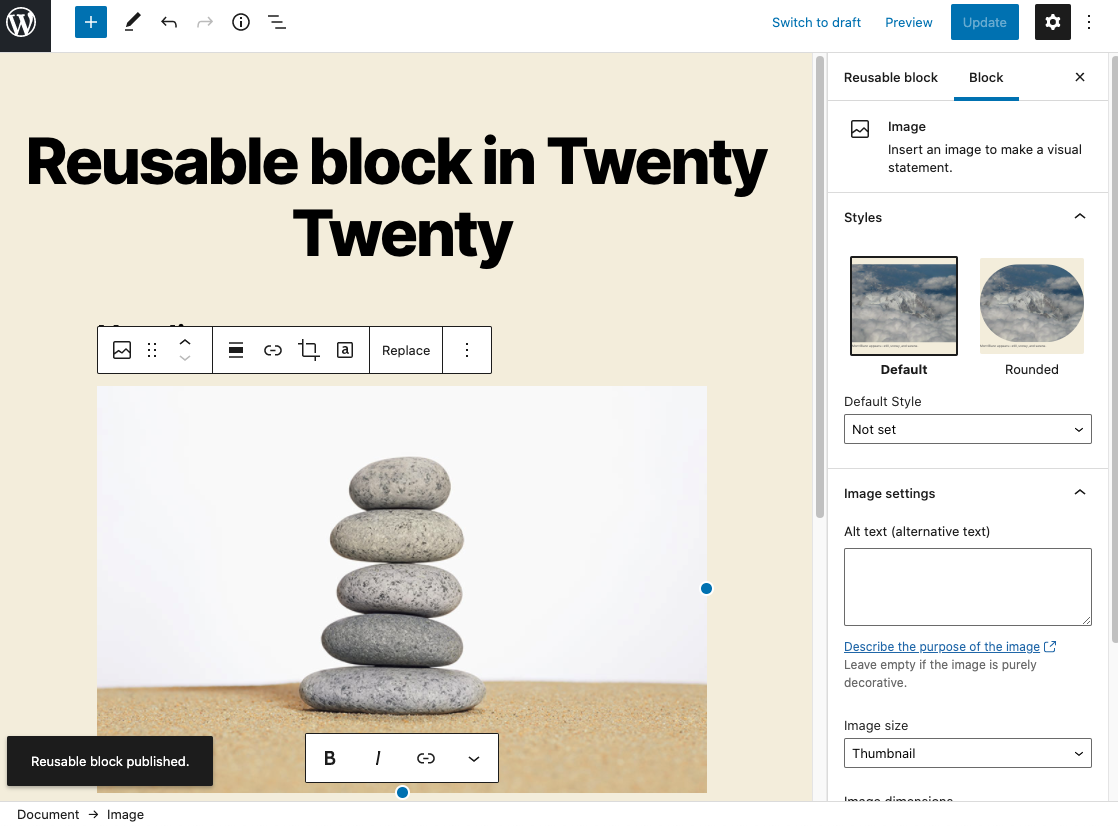Click the Crop icon in the image toolbar

[x=308, y=350]
